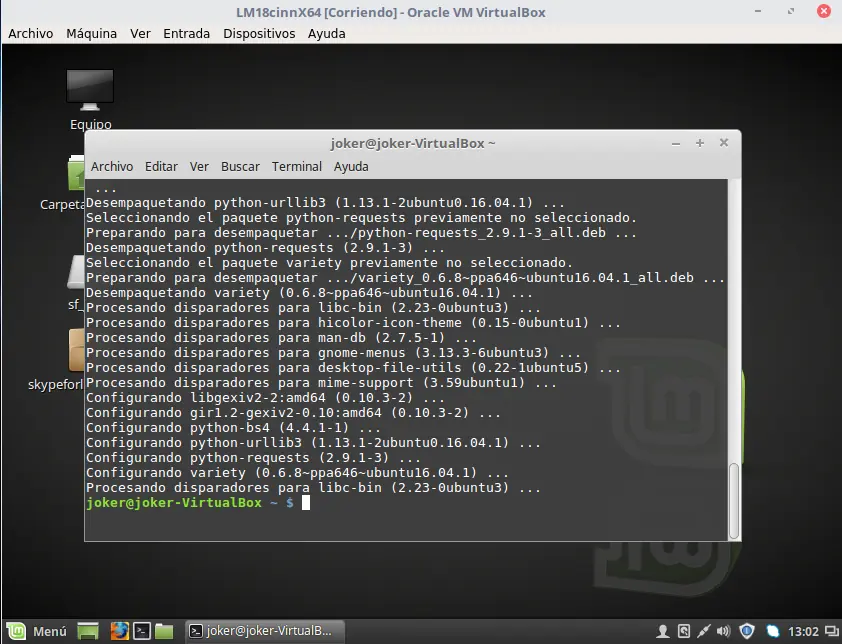Select the sf_ drive desktop icon
The image size is (842, 644).
point(76,272)
